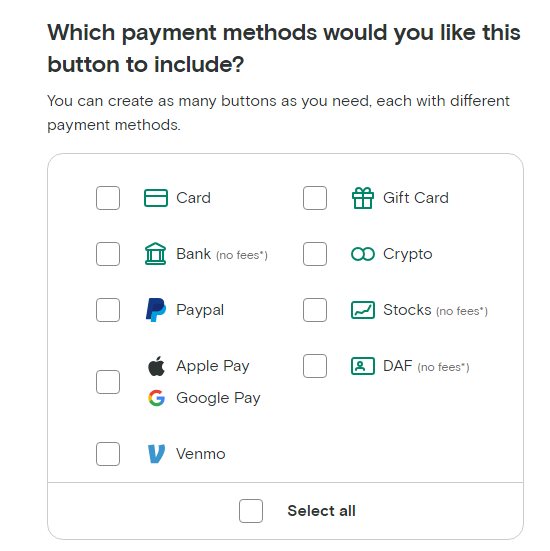The image size is (550, 551).
Task: Select the Venmo checkbox
Action: pyautogui.click(x=108, y=454)
